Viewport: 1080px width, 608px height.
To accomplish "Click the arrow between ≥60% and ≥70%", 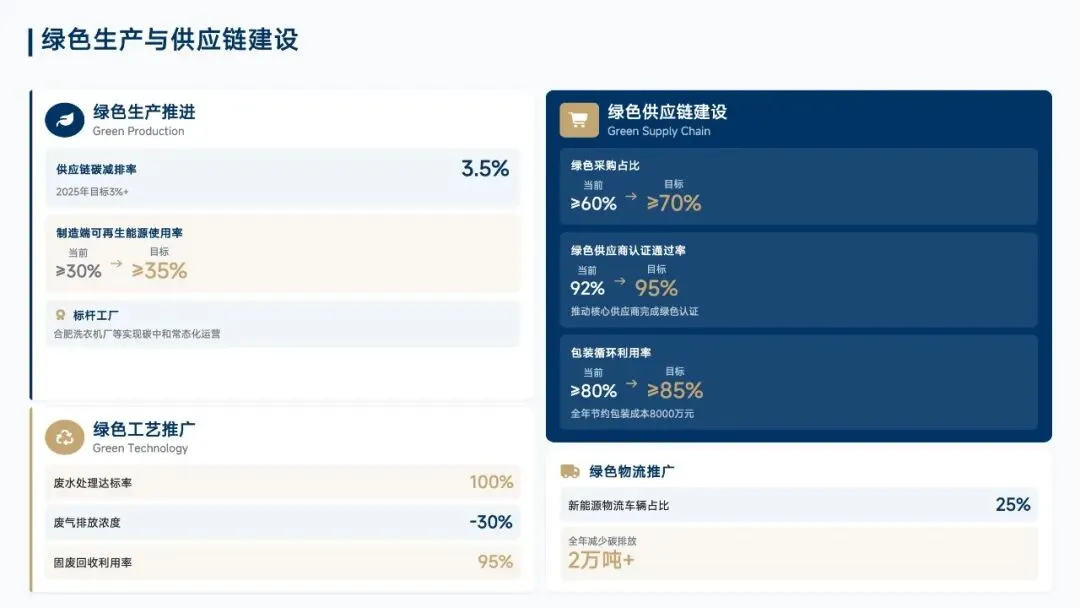I will (x=631, y=196).
